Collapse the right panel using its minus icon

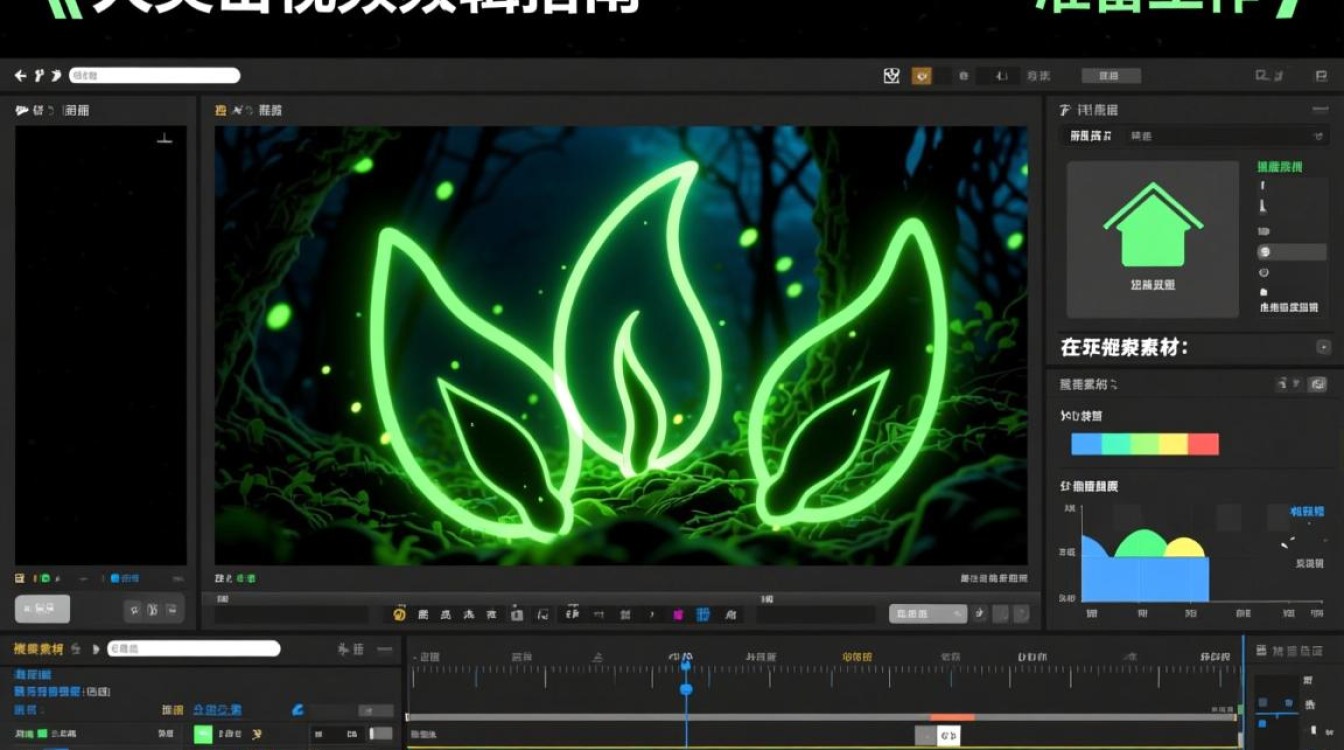click(x=1320, y=110)
